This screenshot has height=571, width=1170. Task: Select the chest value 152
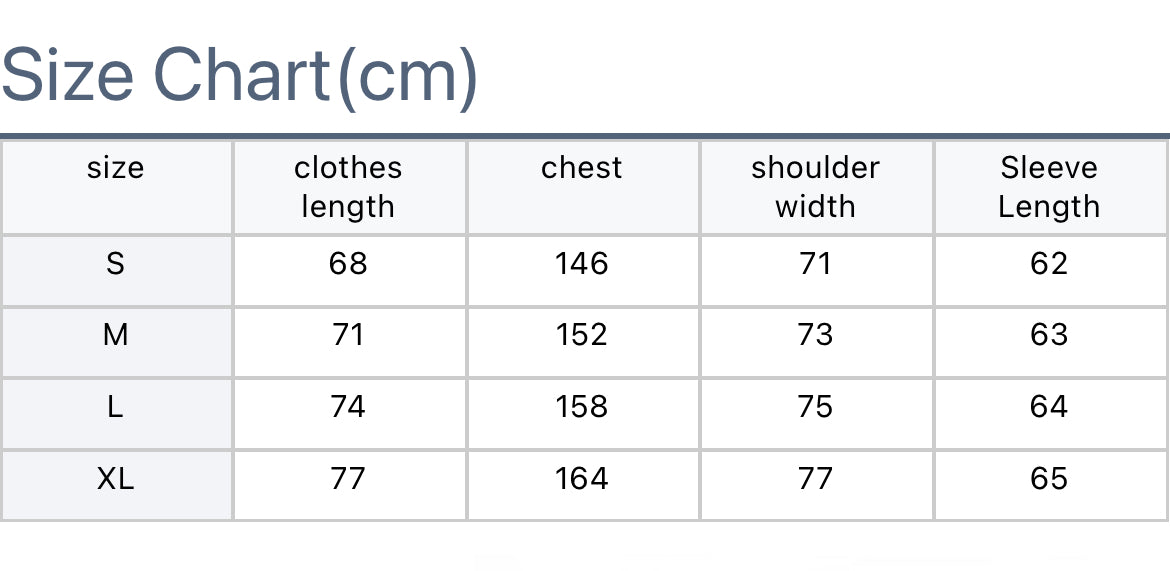point(582,335)
